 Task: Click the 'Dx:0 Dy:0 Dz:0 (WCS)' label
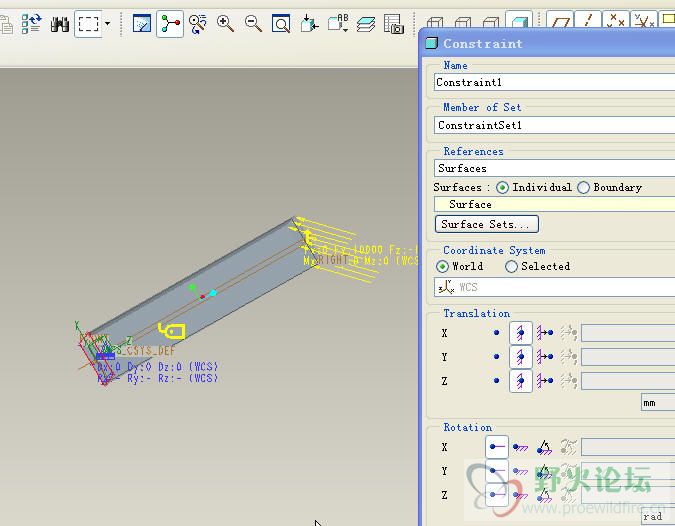click(x=158, y=367)
